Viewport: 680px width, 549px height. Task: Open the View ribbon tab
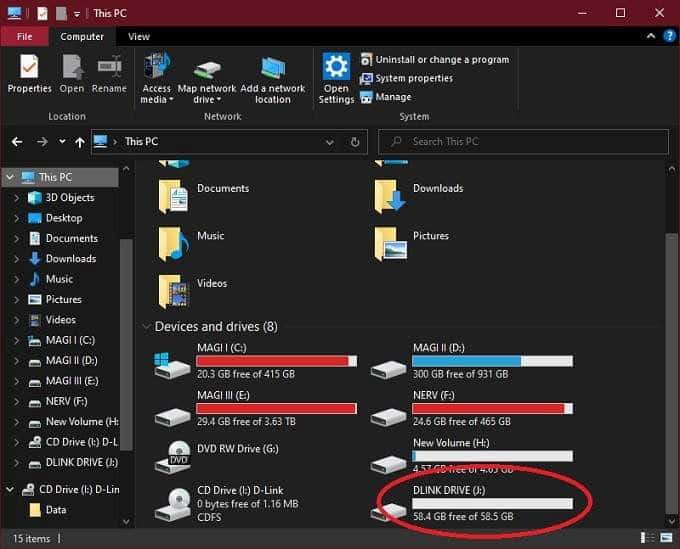(x=139, y=37)
